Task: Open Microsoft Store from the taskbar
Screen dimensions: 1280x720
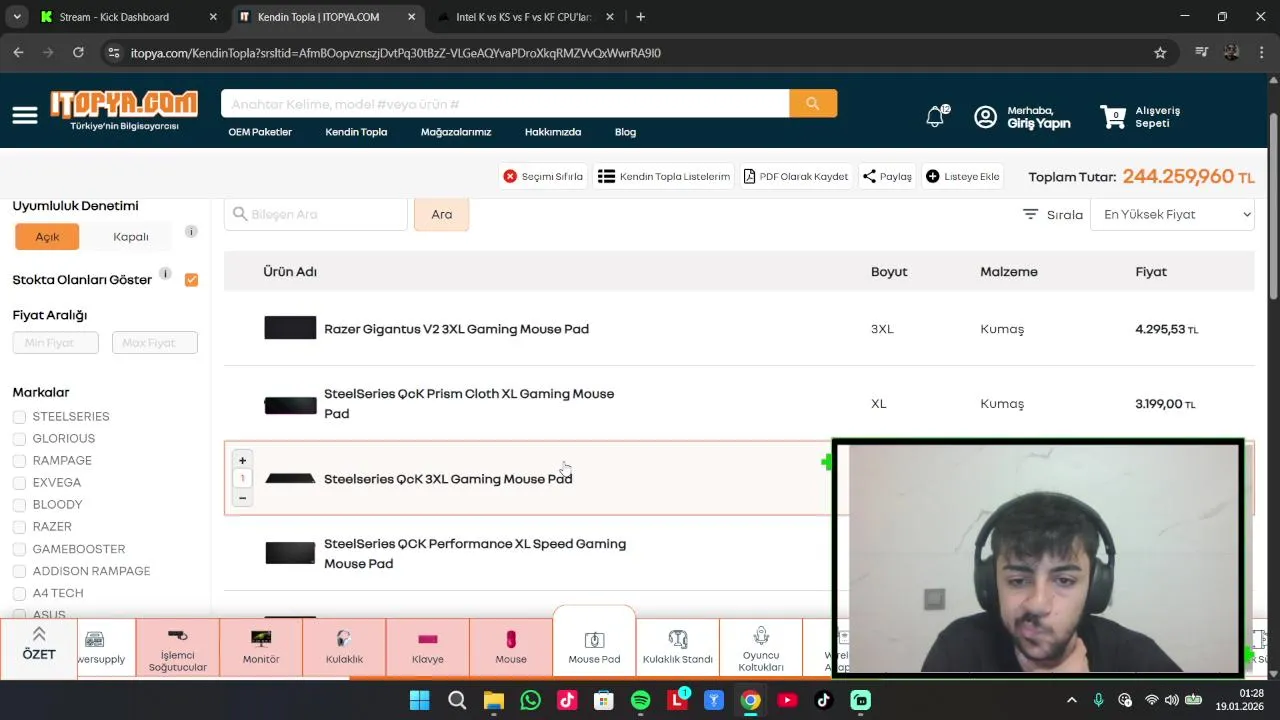Action: [604, 701]
